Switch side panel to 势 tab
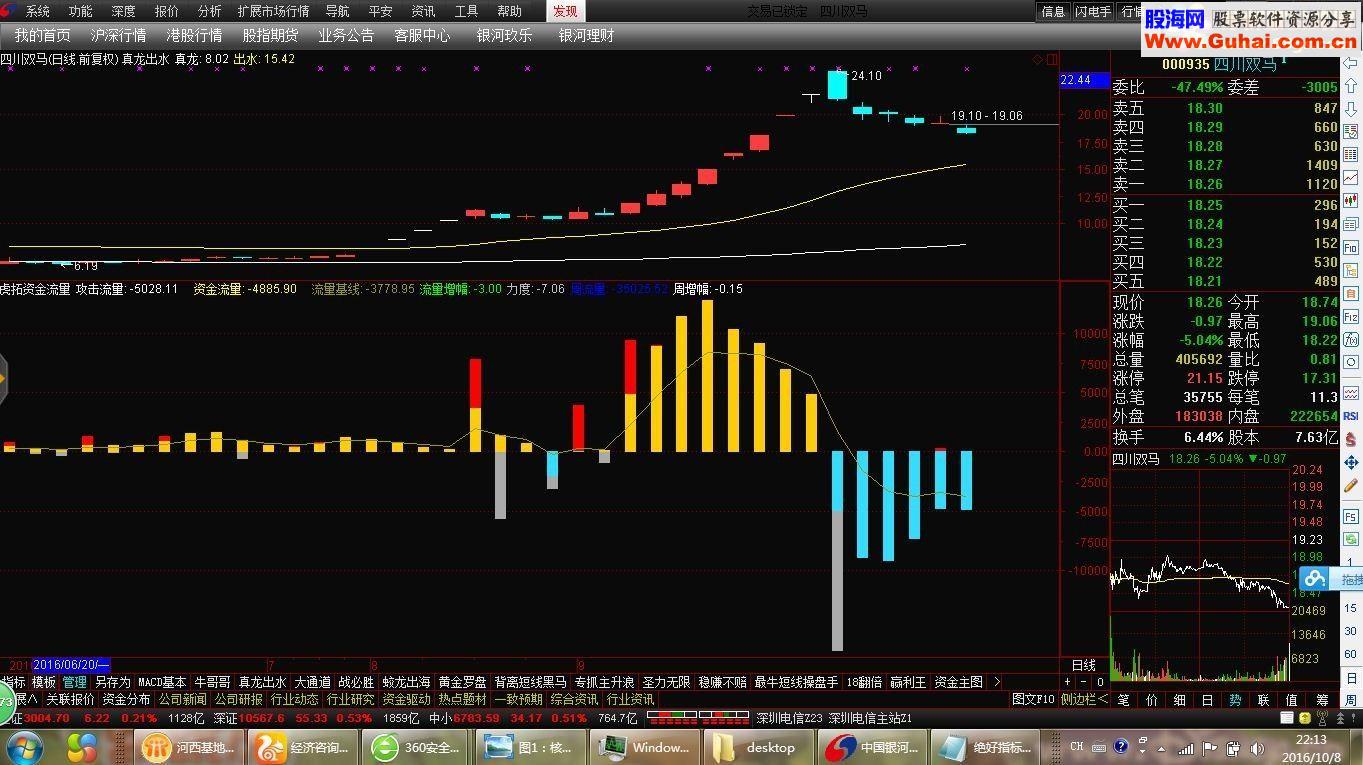Image resolution: width=1363 pixels, height=765 pixels. click(1235, 700)
